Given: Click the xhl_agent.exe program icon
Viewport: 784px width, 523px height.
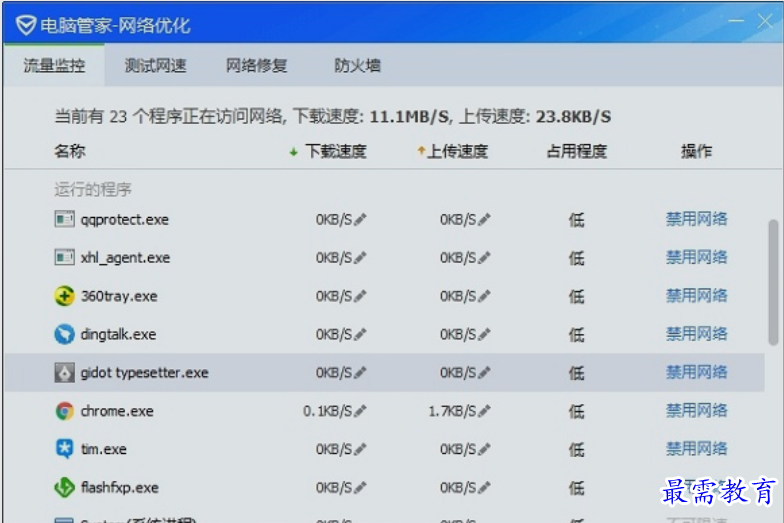Looking at the screenshot, I should 64,258.
